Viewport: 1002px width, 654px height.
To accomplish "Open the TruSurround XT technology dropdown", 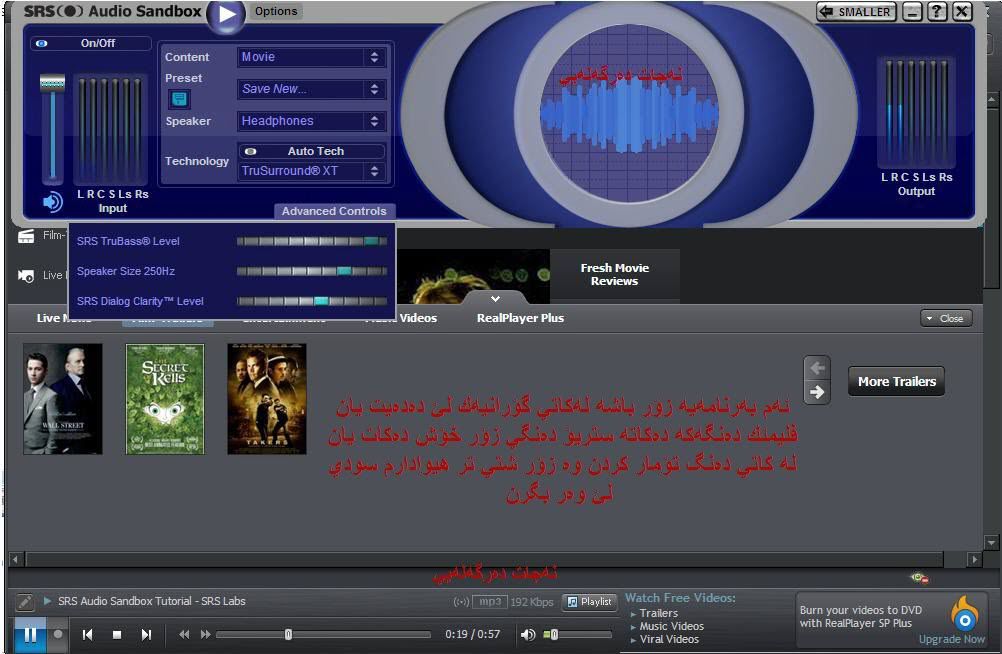I will (311, 171).
